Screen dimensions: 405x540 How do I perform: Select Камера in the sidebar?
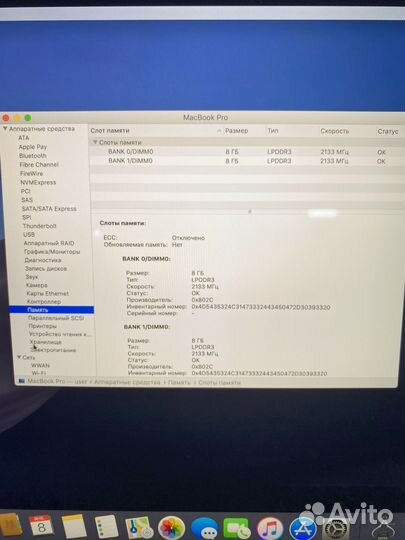[x=37, y=285]
